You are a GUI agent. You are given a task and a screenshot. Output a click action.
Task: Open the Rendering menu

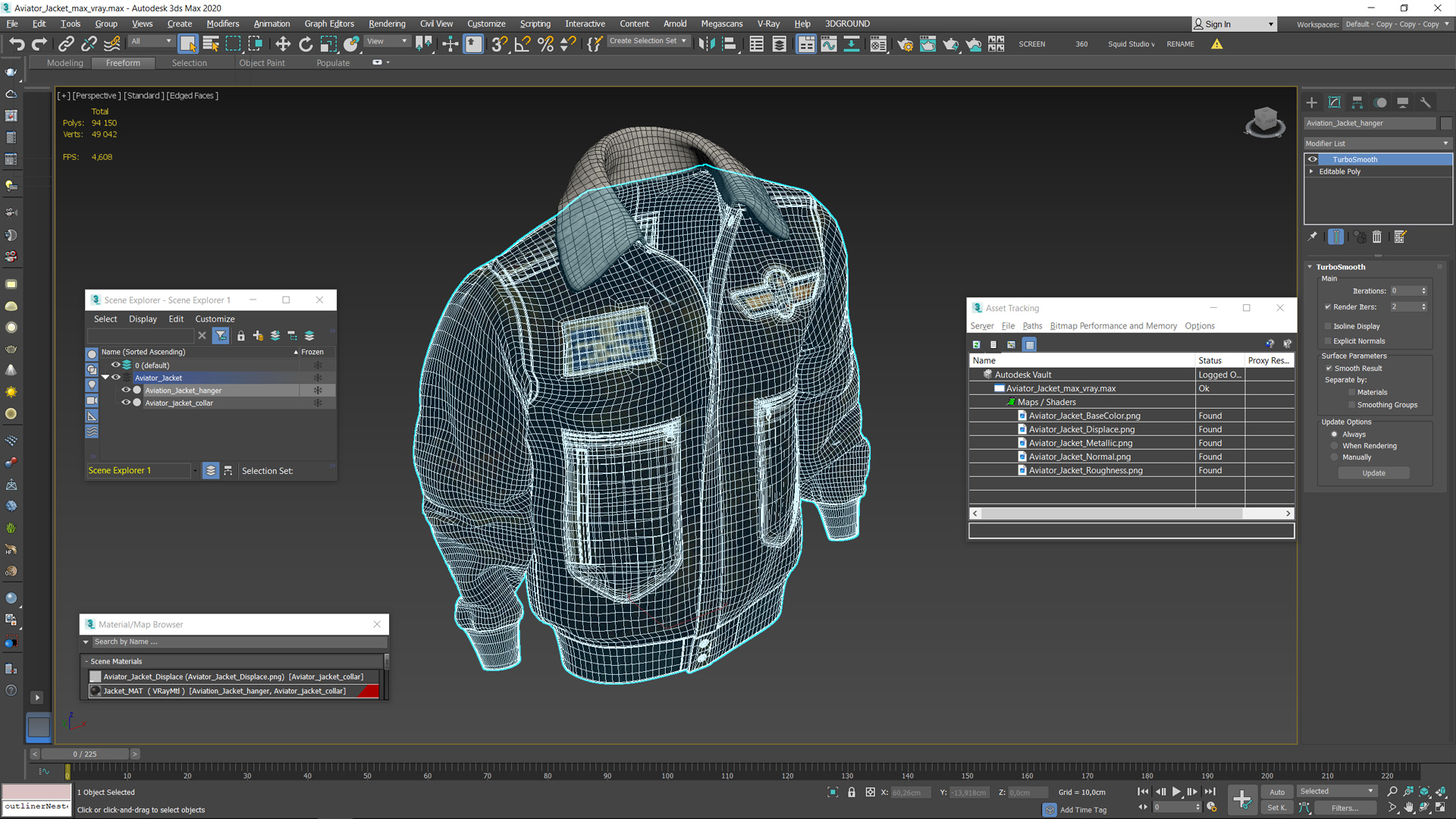(x=387, y=24)
